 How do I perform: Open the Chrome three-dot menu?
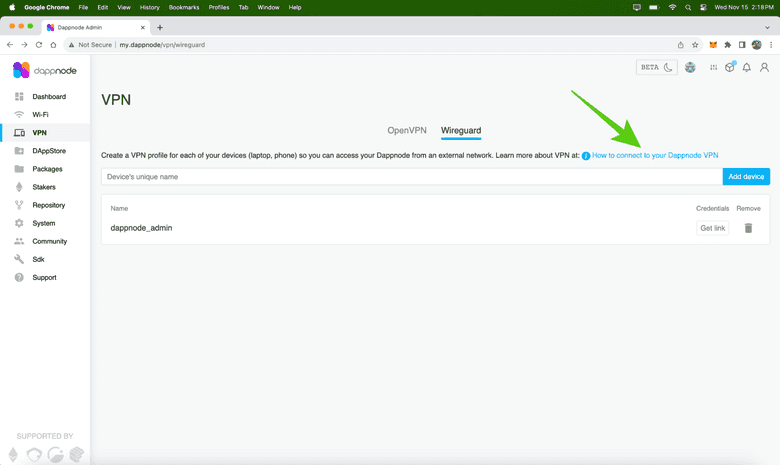click(771, 45)
